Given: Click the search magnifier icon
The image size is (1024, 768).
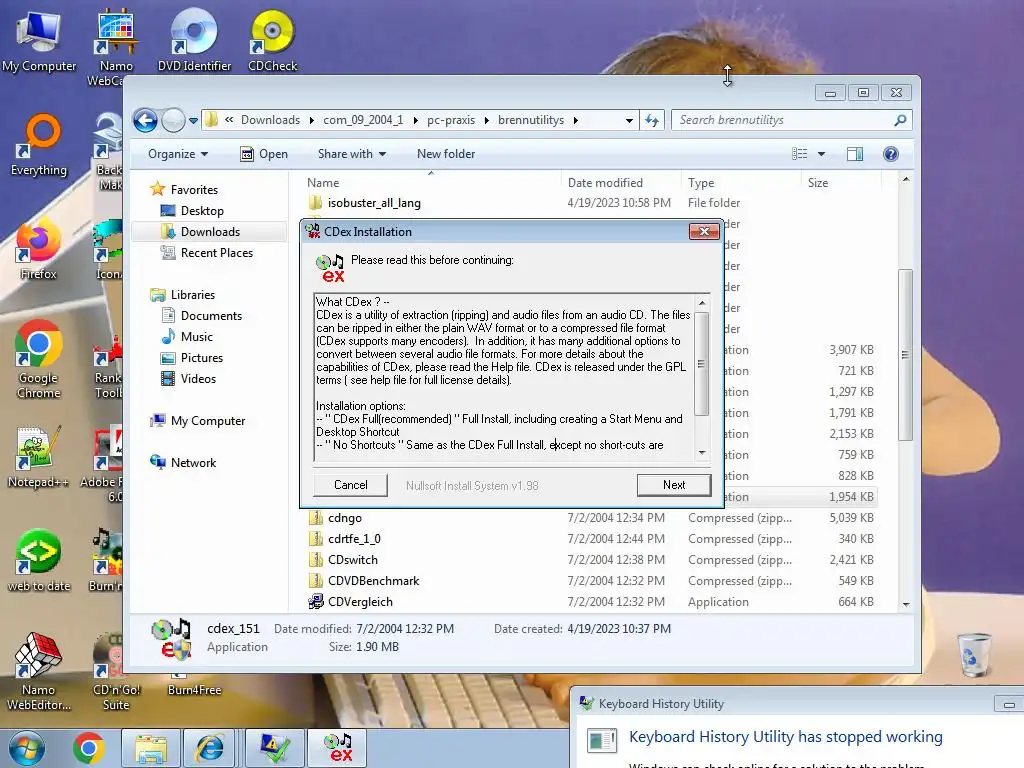Looking at the screenshot, I should coord(901,120).
